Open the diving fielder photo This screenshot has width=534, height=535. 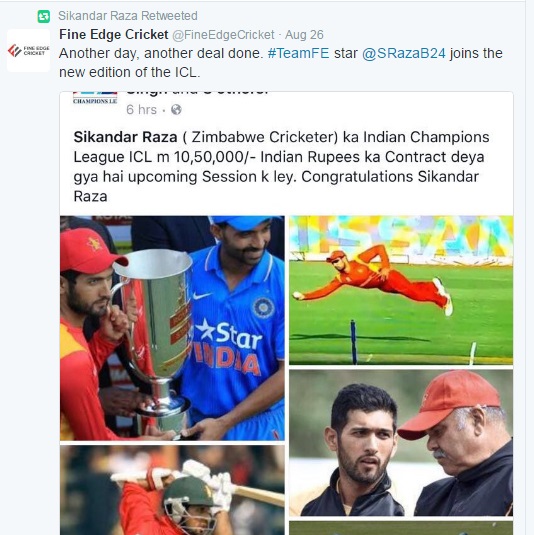coord(401,290)
